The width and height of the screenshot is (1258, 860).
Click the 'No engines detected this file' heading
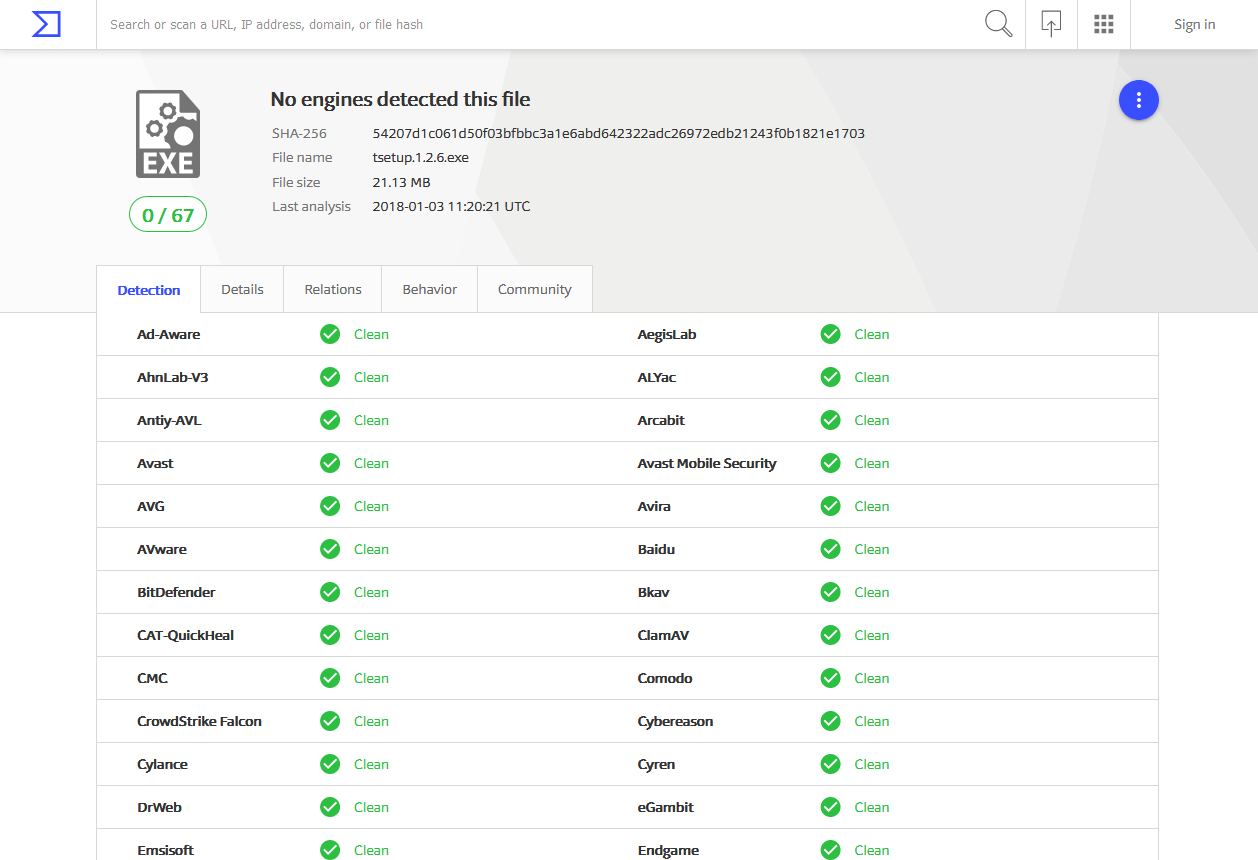(400, 100)
